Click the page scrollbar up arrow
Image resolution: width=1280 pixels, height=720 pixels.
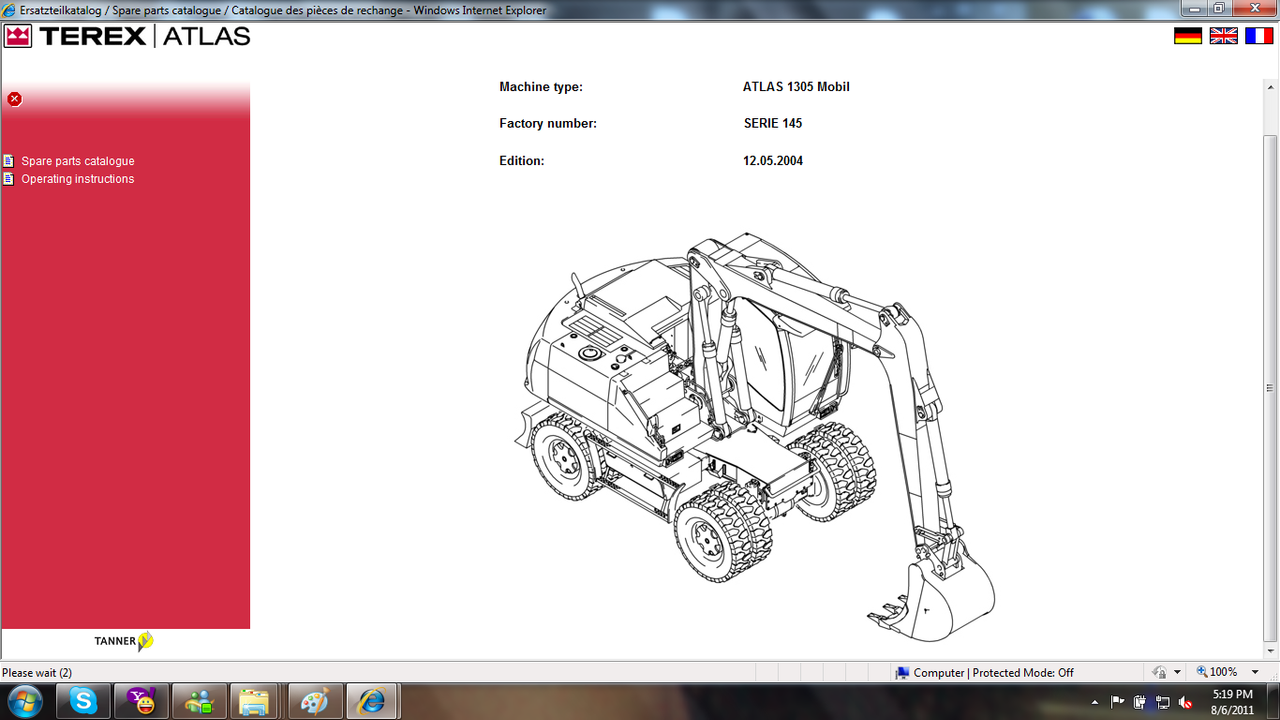(1270, 86)
